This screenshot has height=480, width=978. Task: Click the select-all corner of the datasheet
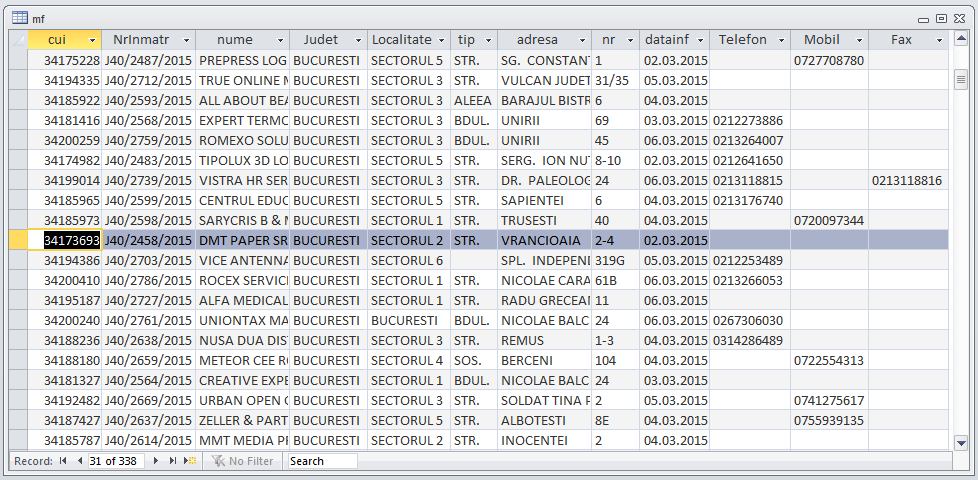pyautogui.click(x=18, y=40)
